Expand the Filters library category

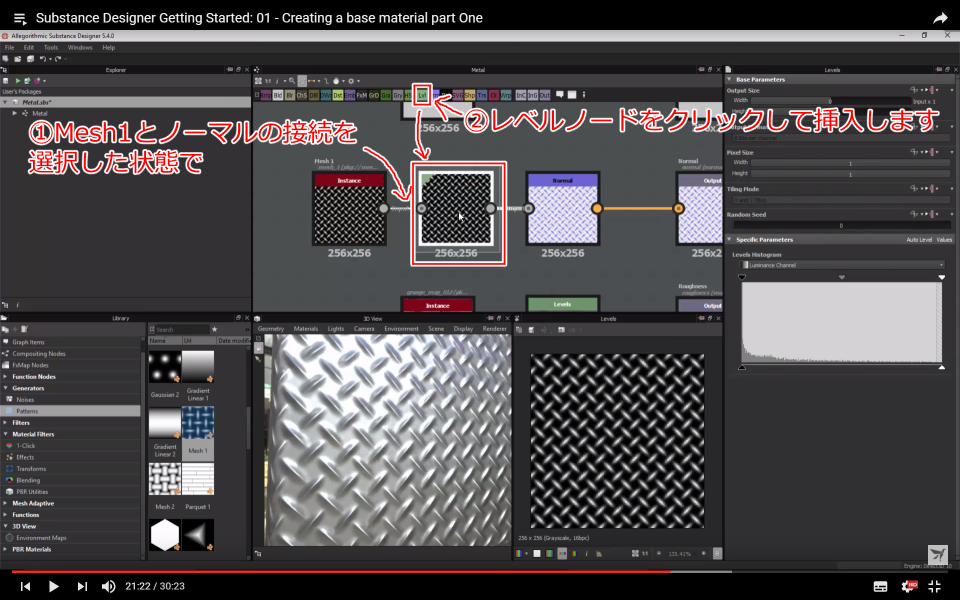[x=6, y=422]
